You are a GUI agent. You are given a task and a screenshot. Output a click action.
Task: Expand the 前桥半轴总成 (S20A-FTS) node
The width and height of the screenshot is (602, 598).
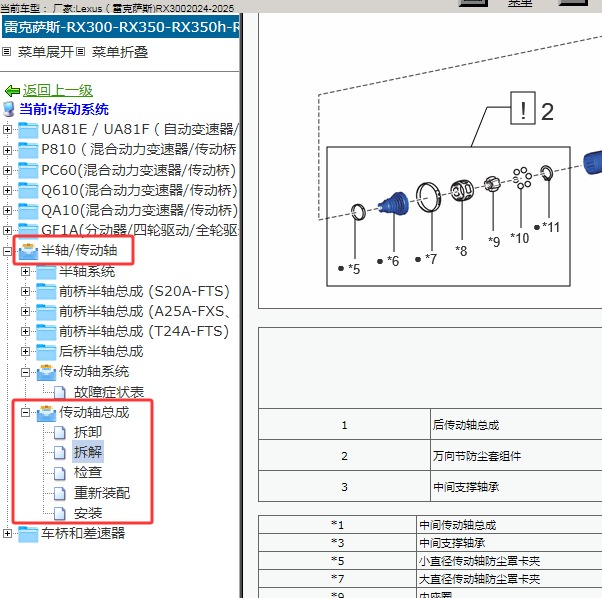point(25,291)
